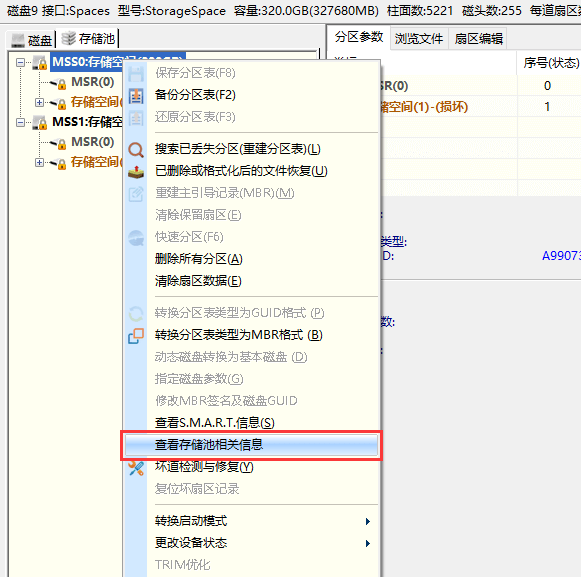Viewport: 581px width, 577px height.
Task: Collapse the MSS1 storage space tree node
Action: click(21, 122)
